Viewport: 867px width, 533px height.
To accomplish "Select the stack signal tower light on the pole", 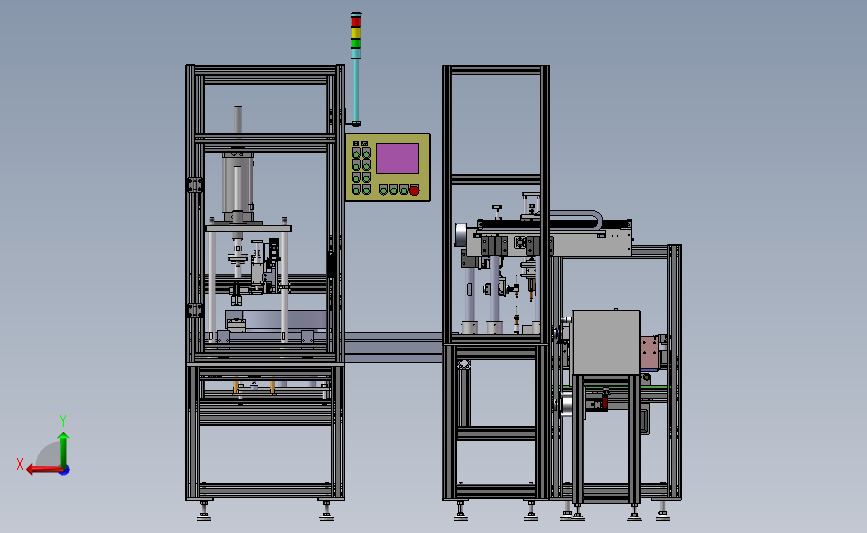I will 356,35.
